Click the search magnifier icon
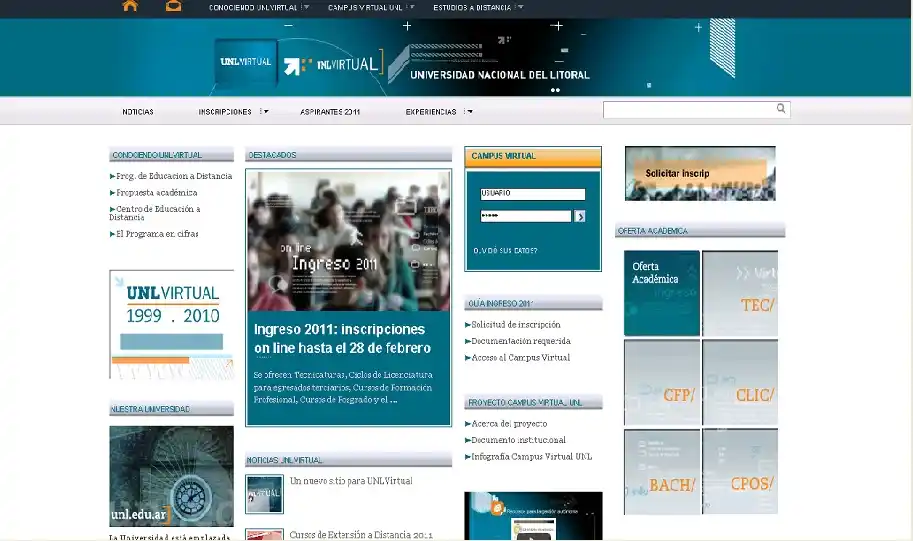The width and height of the screenshot is (913, 541). [781, 108]
